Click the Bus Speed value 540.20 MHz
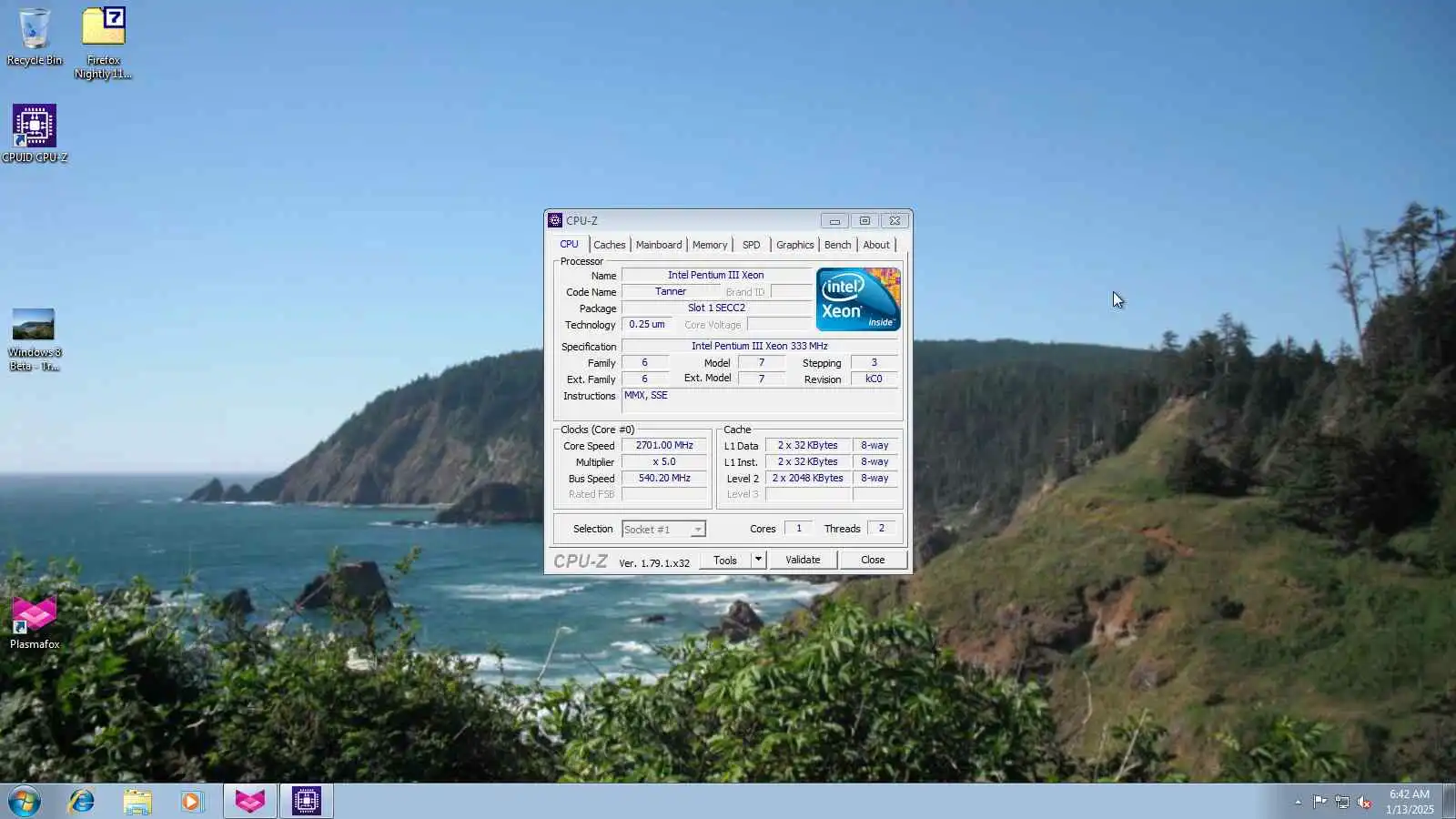The width and height of the screenshot is (1456, 819). click(x=664, y=479)
